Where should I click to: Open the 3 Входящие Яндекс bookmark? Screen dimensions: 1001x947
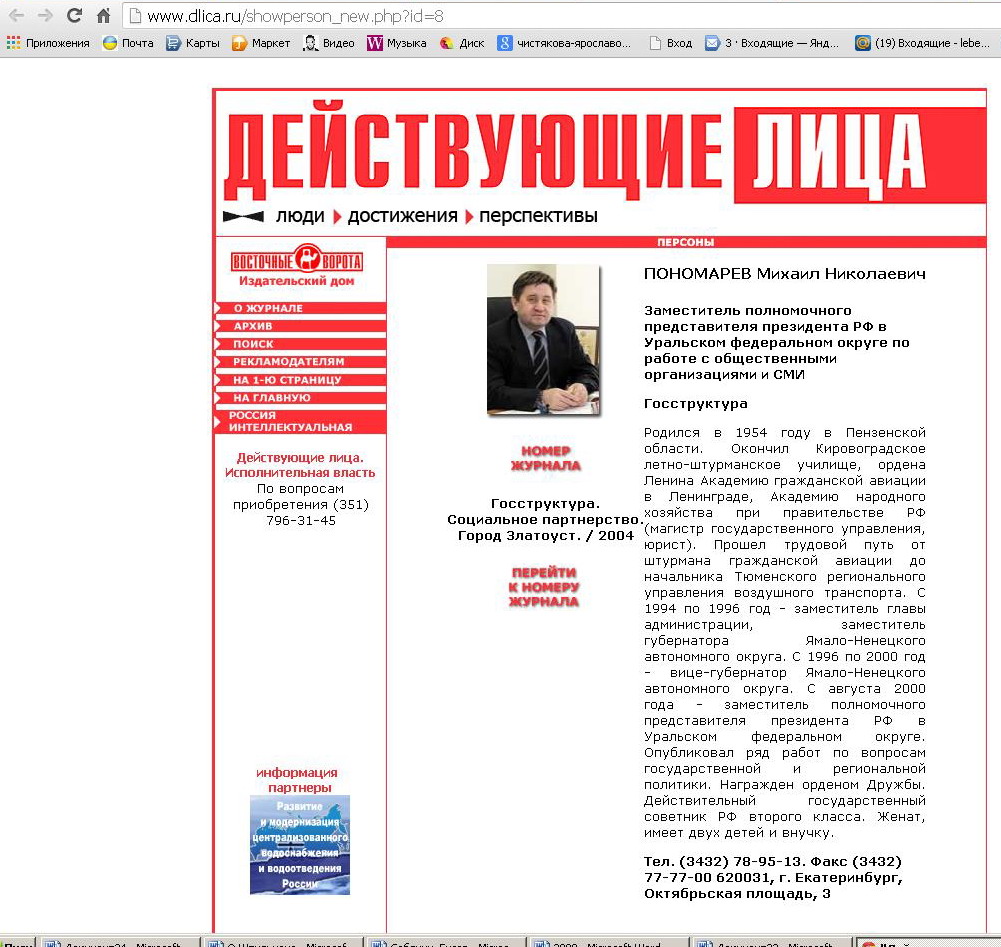[x=771, y=43]
